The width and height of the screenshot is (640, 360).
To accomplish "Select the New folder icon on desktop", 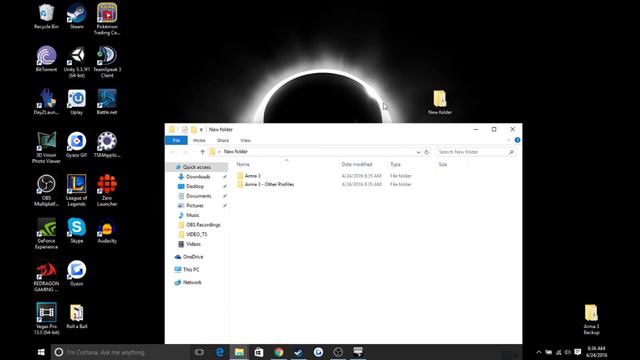I will click(440, 102).
